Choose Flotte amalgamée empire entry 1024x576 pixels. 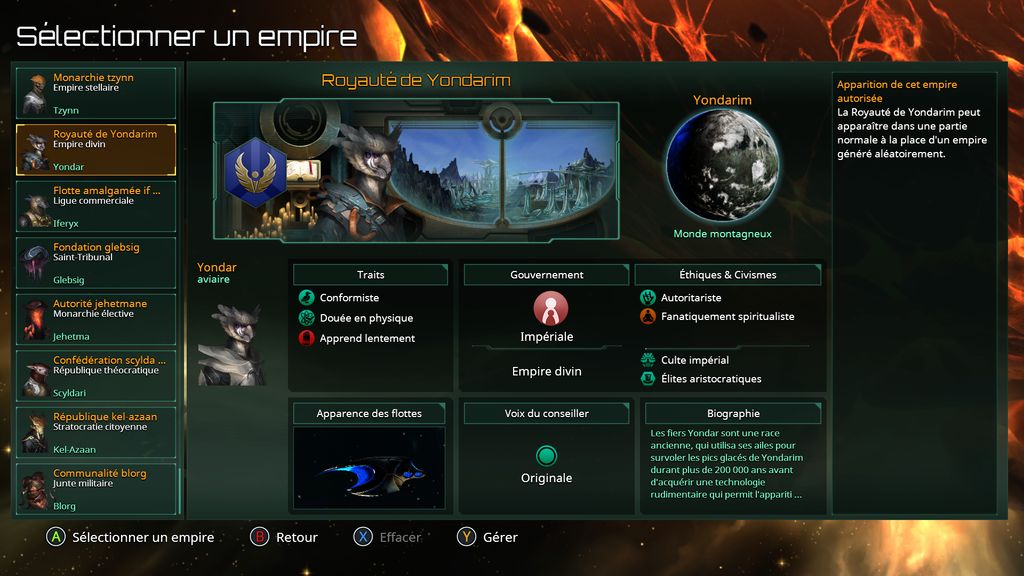(96, 206)
